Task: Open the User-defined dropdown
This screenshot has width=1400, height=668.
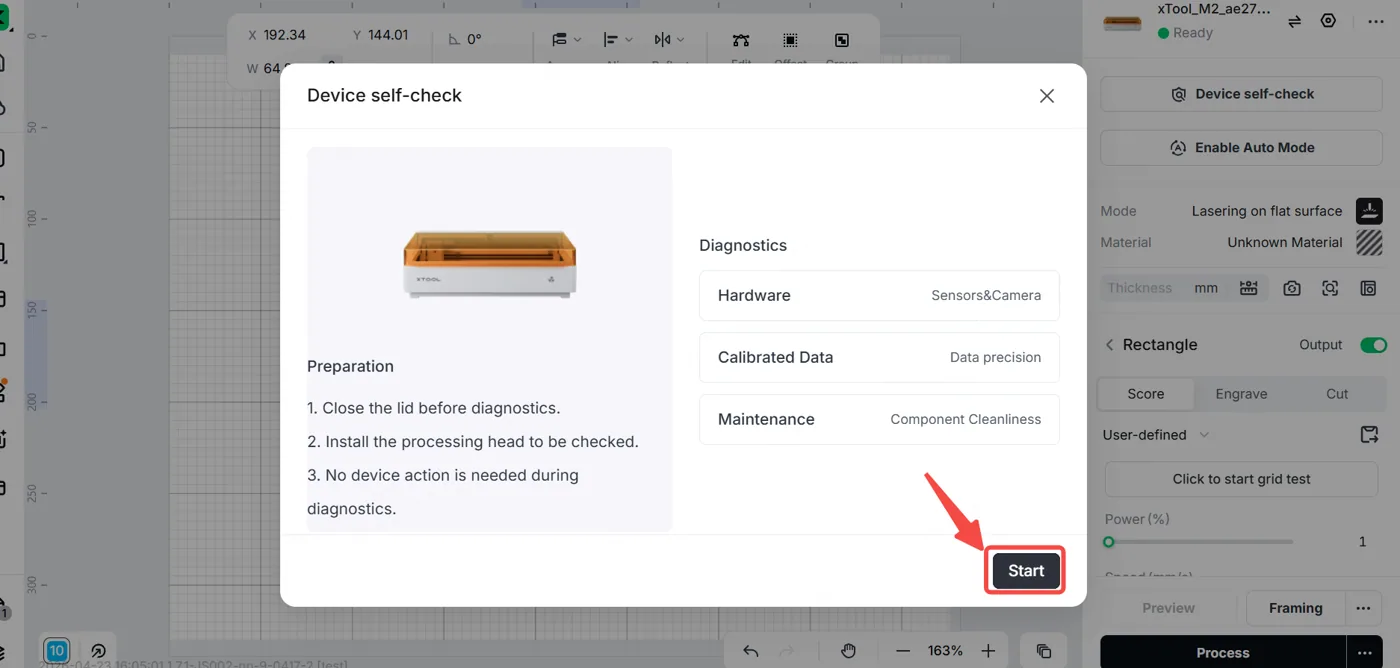Action: tap(1156, 435)
